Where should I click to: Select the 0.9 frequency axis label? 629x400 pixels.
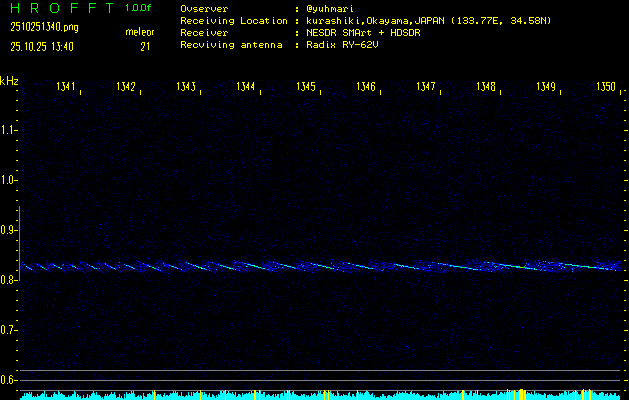[9, 230]
